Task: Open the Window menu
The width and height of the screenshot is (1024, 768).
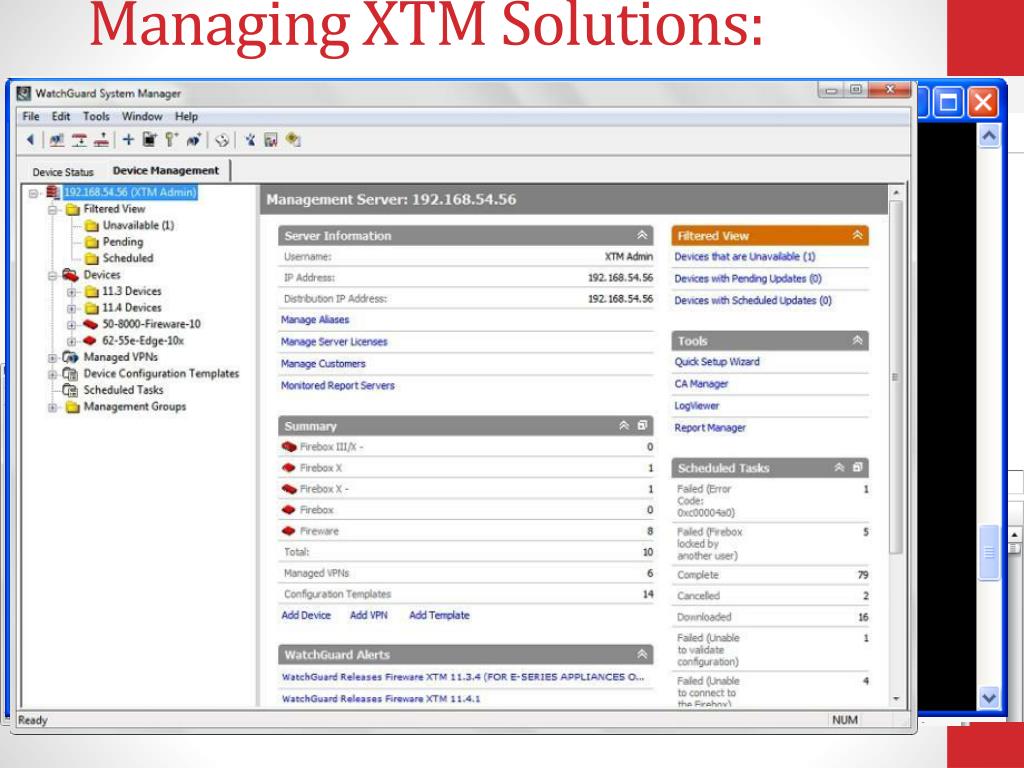Action: coord(142,116)
